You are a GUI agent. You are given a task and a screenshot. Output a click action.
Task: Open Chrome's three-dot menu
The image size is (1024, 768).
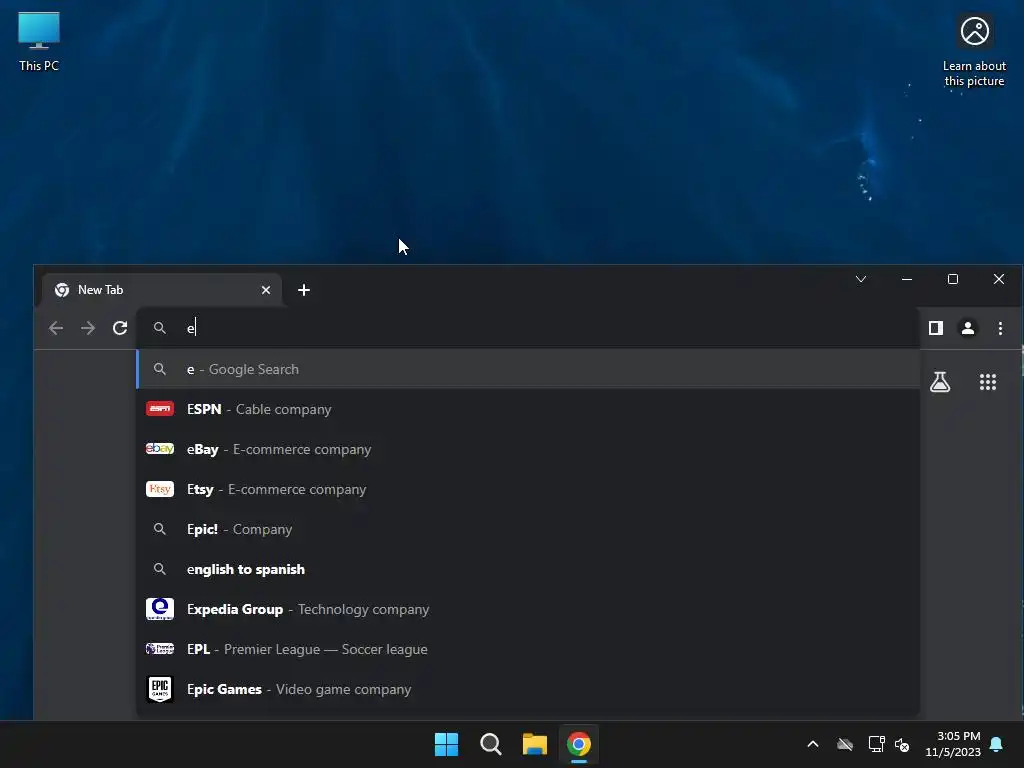click(x=1000, y=328)
